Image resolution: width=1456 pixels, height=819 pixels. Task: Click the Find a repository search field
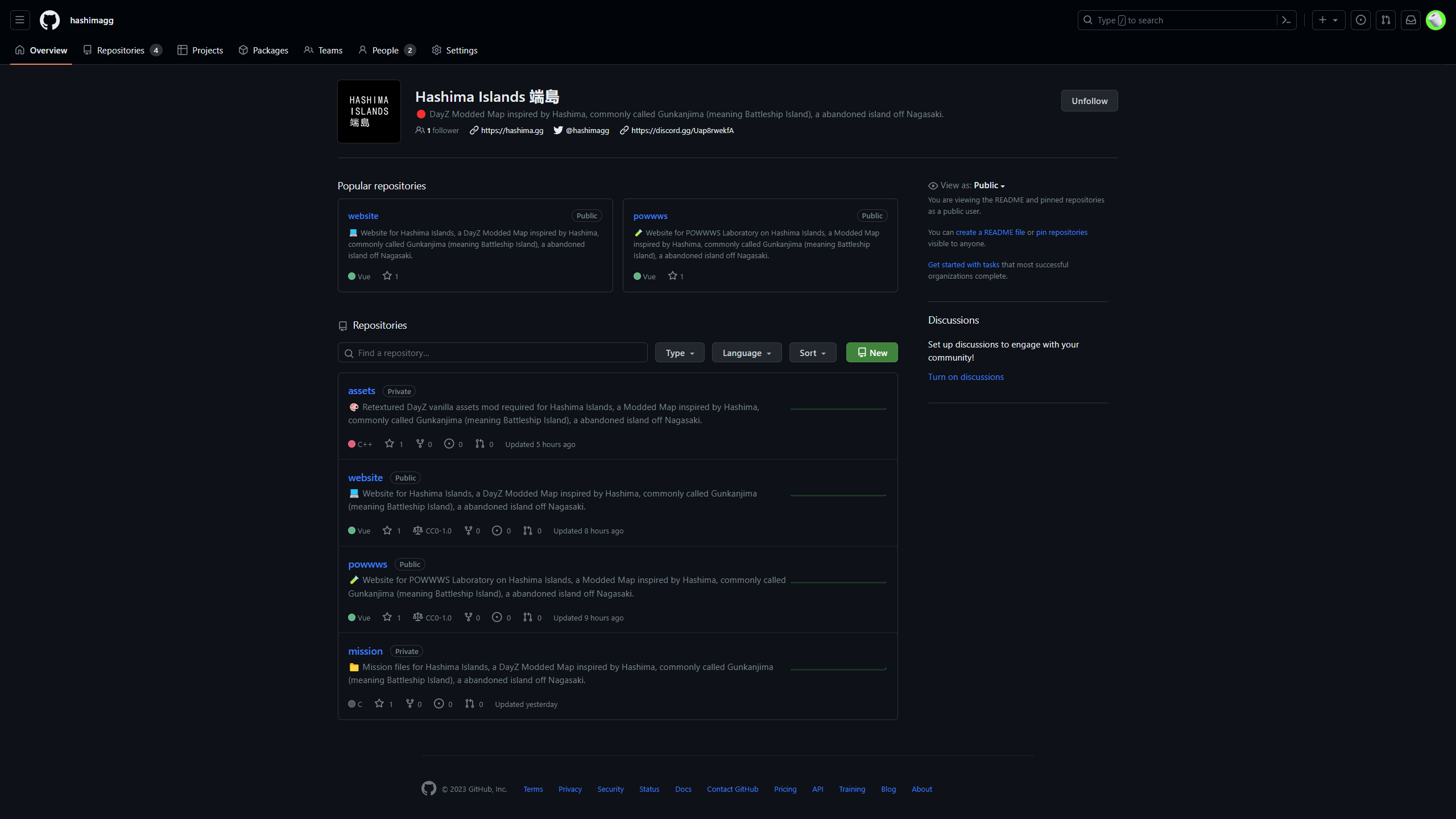pyautogui.click(x=493, y=352)
